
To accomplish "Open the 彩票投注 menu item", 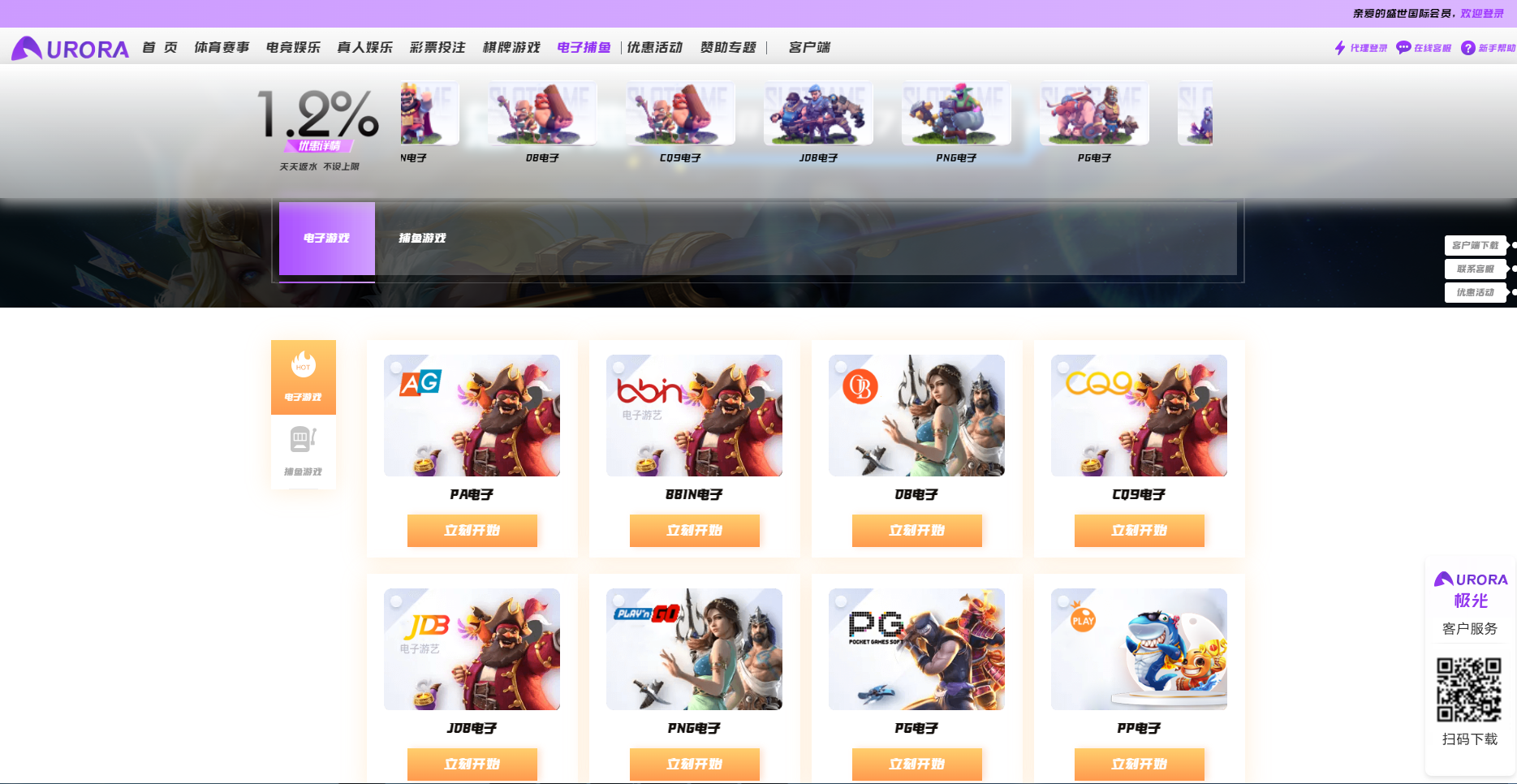I will pos(437,48).
